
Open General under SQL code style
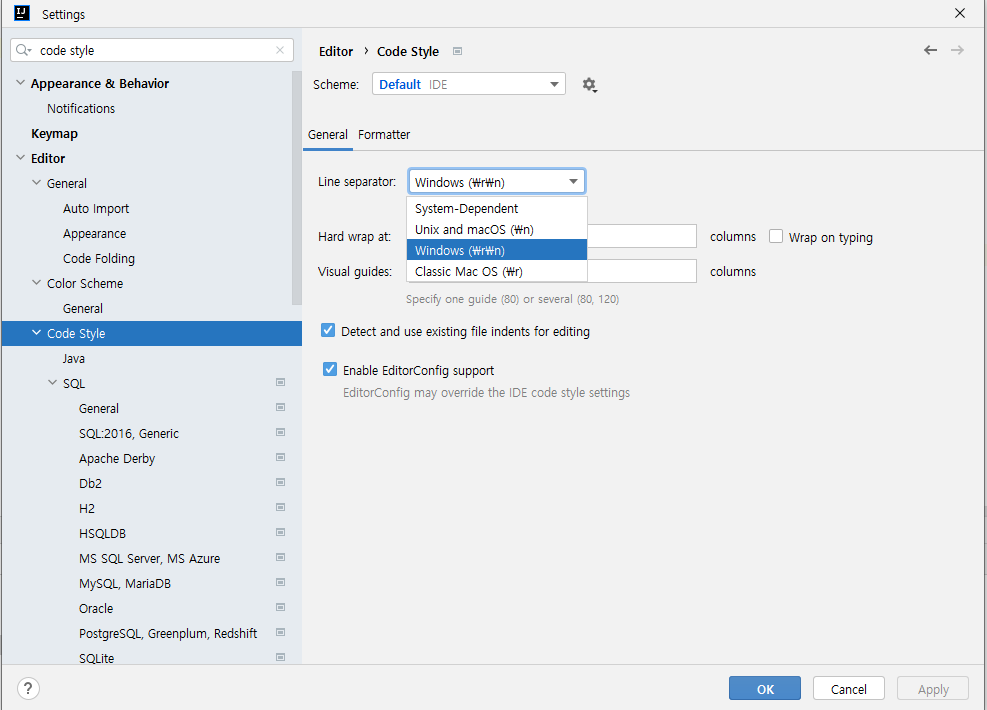(99, 409)
